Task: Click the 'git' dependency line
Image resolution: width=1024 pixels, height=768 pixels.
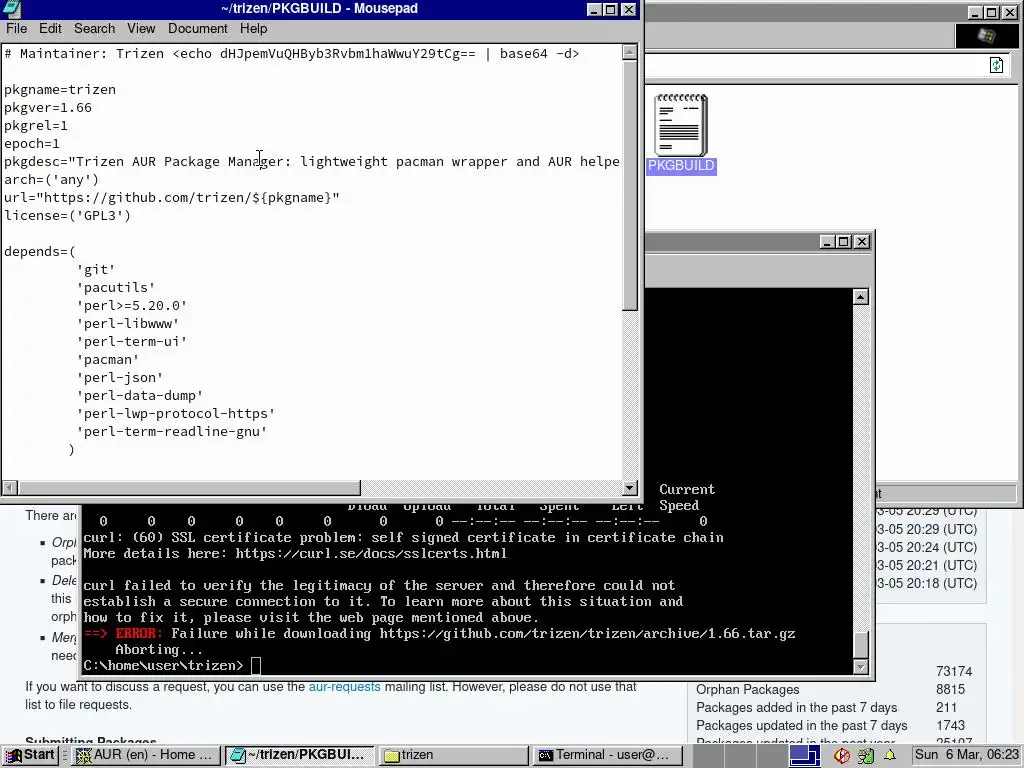Action: click(x=96, y=269)
